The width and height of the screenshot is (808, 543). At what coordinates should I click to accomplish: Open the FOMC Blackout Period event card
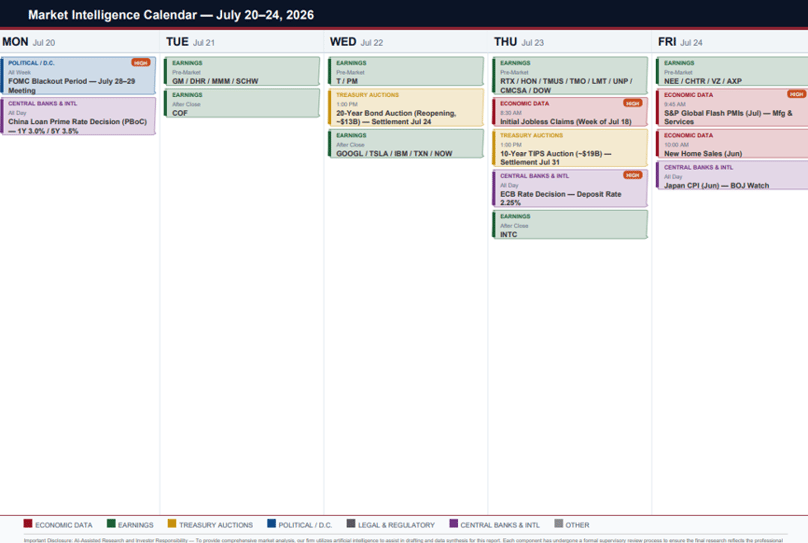pyautogui.click(x=78, y=76)
